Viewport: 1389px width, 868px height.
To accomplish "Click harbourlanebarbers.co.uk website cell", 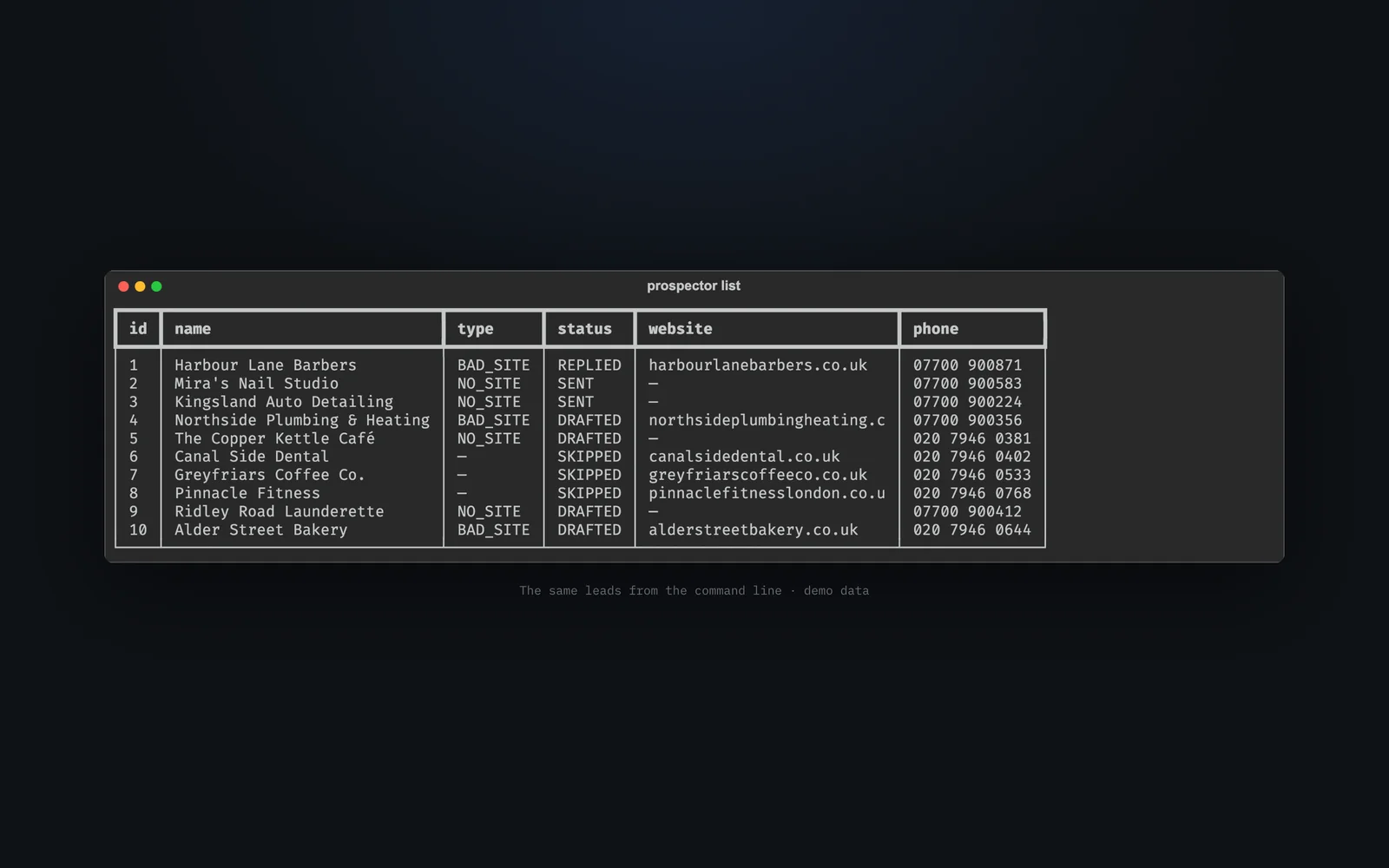I will pyautogui.click(x=758, y=365).
